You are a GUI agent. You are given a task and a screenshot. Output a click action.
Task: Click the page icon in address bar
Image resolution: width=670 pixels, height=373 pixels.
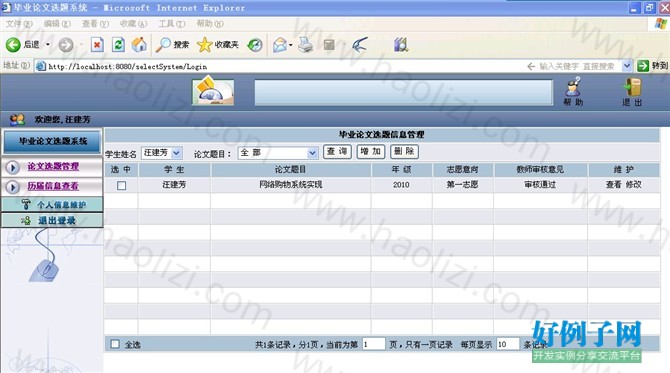click(41, 66)
